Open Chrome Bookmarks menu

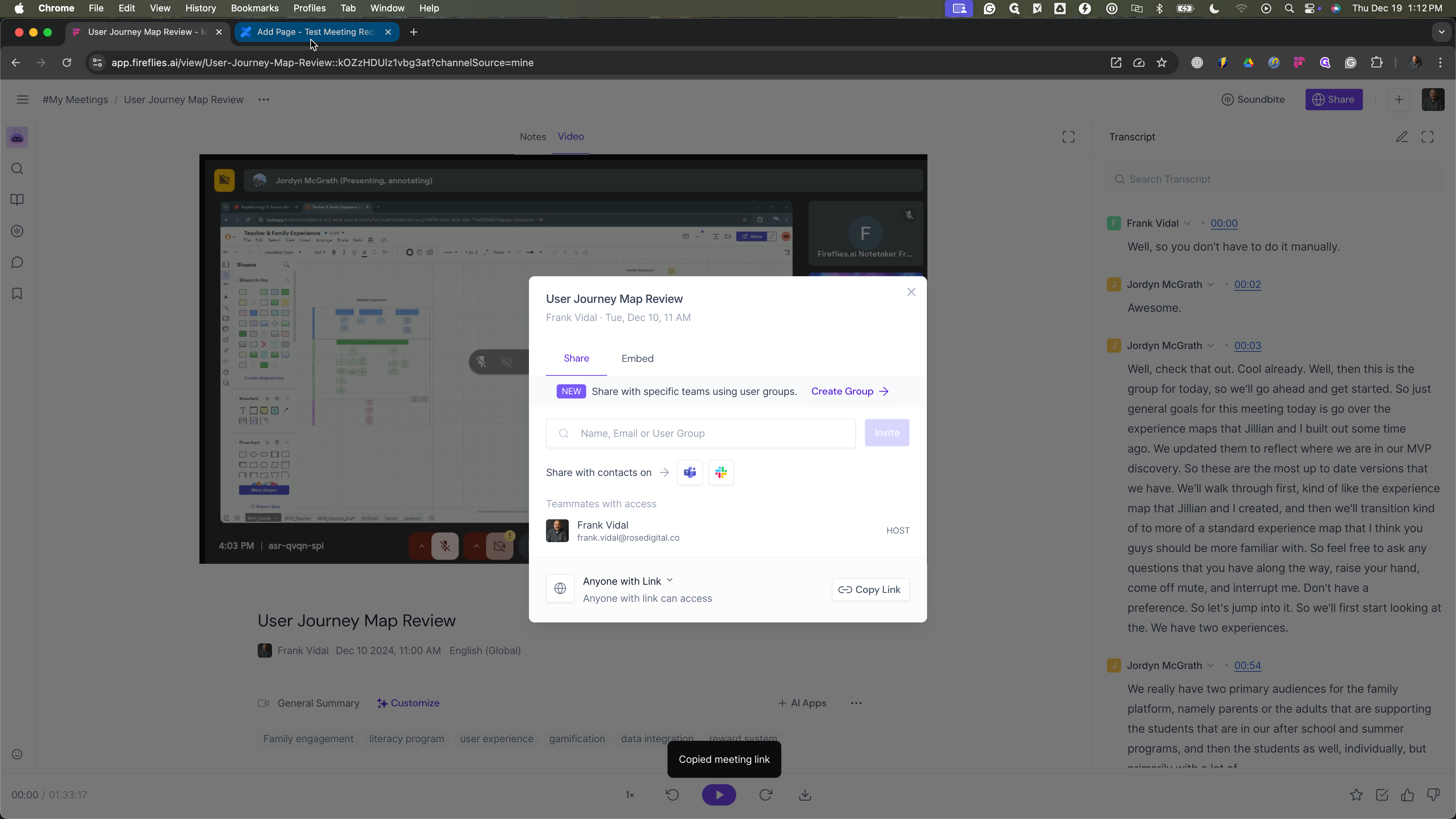pyautogui.click(x=255, y=8)
